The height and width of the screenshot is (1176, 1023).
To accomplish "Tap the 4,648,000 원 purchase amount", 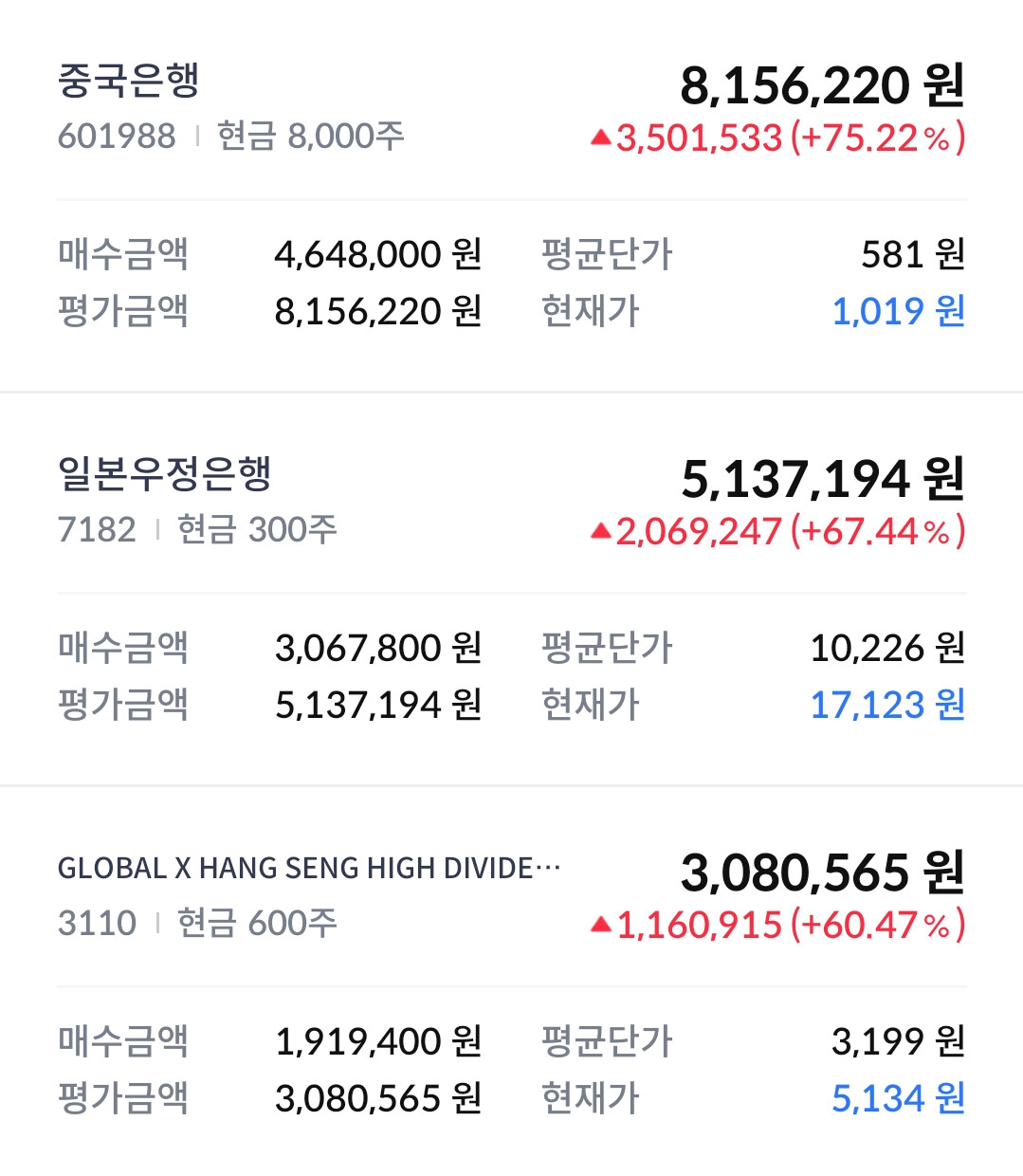I will [378, 254].
